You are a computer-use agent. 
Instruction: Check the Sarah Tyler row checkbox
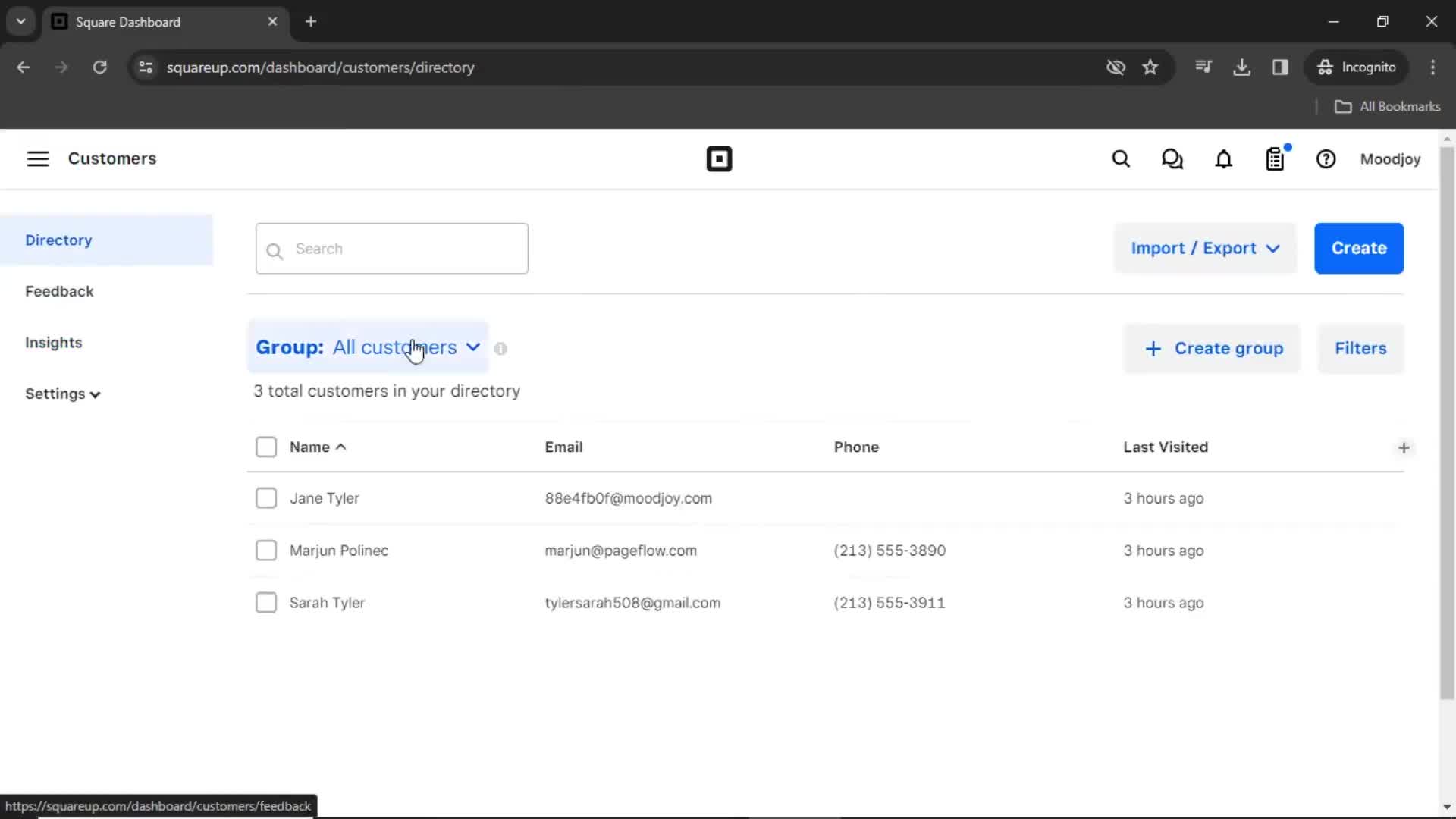pos(266,603)
